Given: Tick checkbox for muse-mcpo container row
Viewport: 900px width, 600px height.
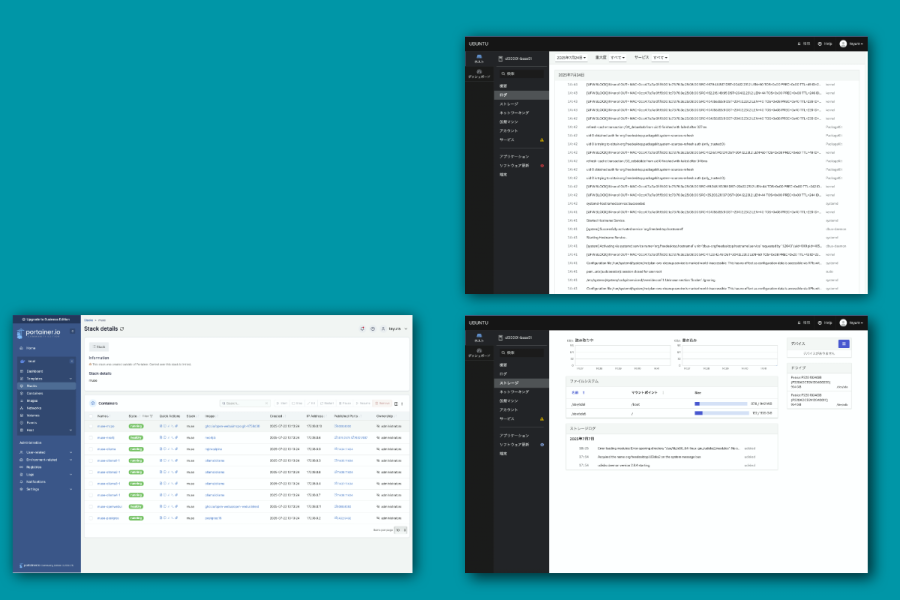Looking at the screenshot, I should [91, 426].
